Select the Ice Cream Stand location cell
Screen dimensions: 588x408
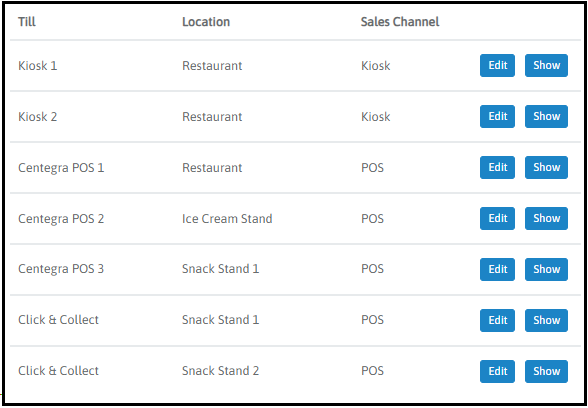click(x=227, y=219)
